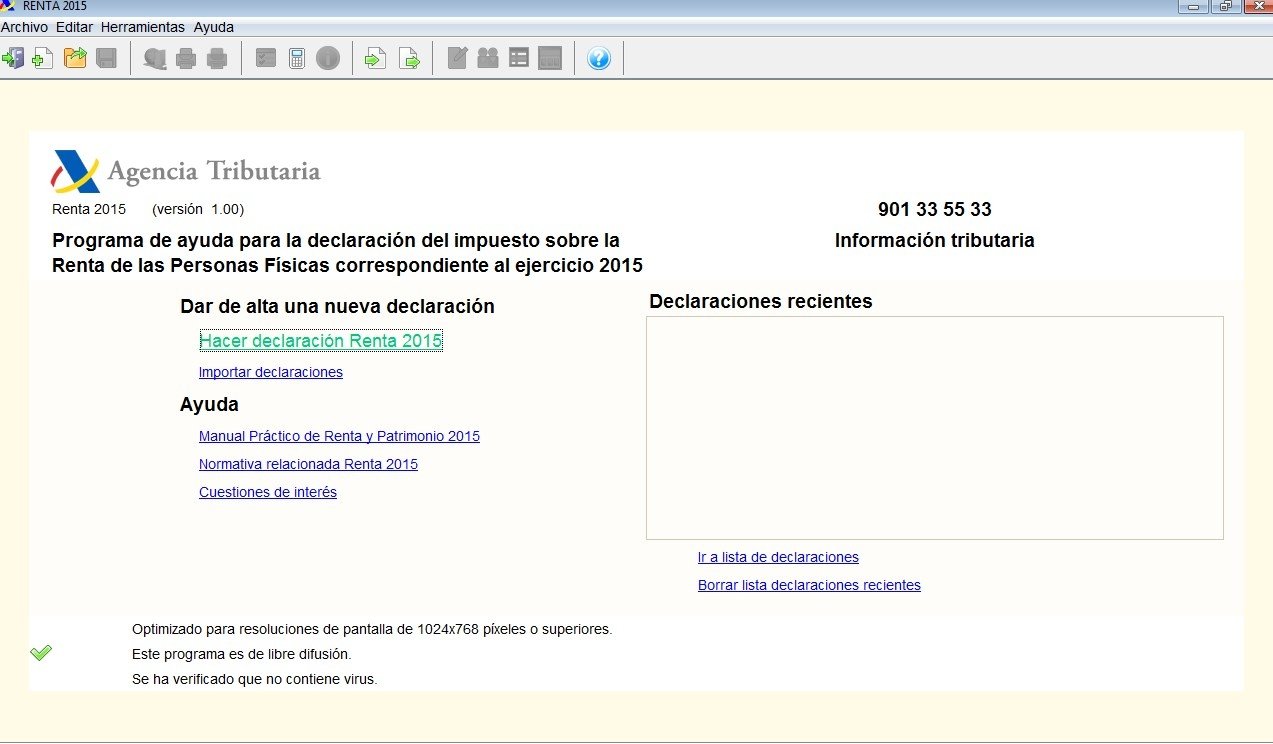The height and width of the screenshot is (744, 1273).
Task: Click the import document icon with arrow entering
Action: 375,58
